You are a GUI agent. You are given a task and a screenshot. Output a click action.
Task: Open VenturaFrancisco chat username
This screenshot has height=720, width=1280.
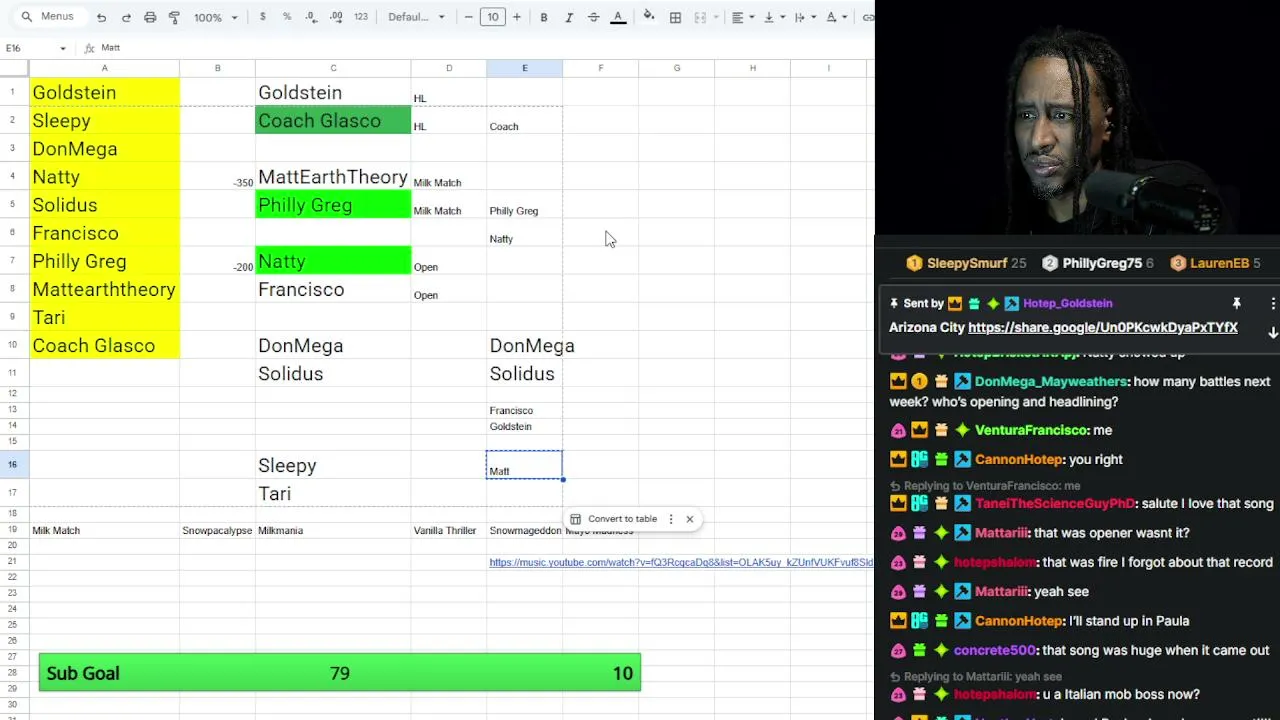pyautogui.click(x=1030, y=430)
